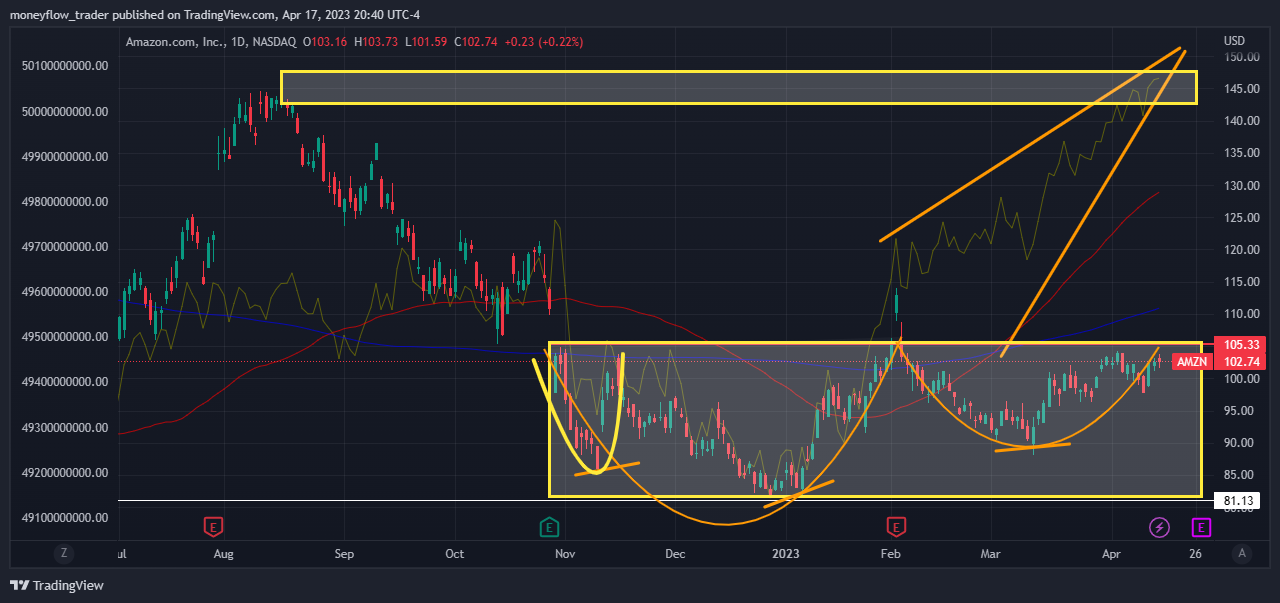Click the Sep label on time axis
Viewport: 1280px width, 603px height.
[x=344, y=553]
